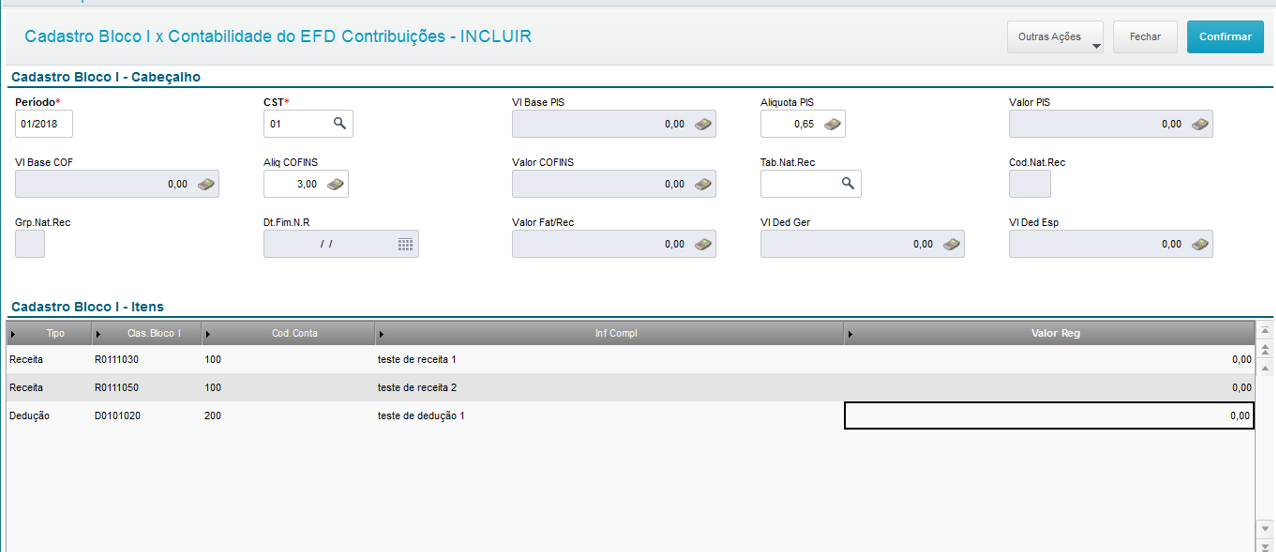Image resolution: width=1276 pixels, height=552 pixels.
Task: Expand the Outras Ações dropdown arrow
Action: (1096, 46)
